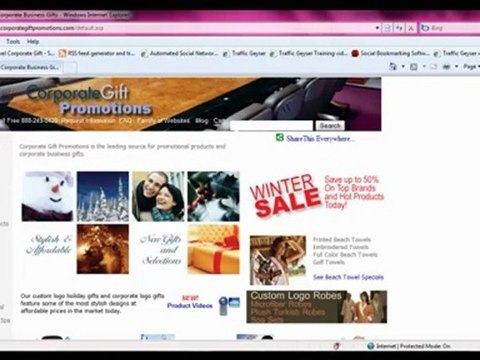Open the Embroidered Towels link
480x360 pixels.
[341, 247]
